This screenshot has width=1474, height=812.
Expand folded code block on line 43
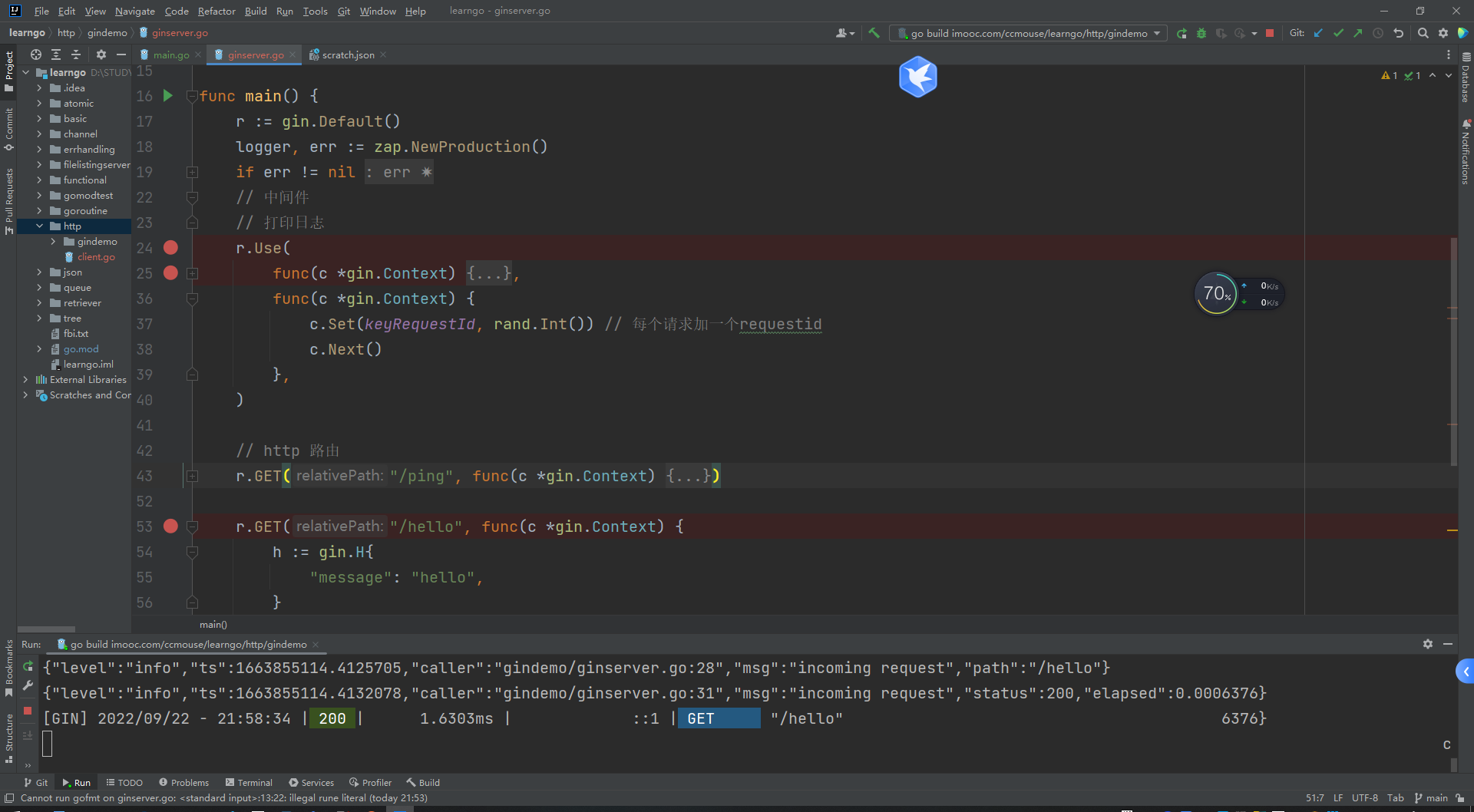pyautogui.click(x=193, y=476)
